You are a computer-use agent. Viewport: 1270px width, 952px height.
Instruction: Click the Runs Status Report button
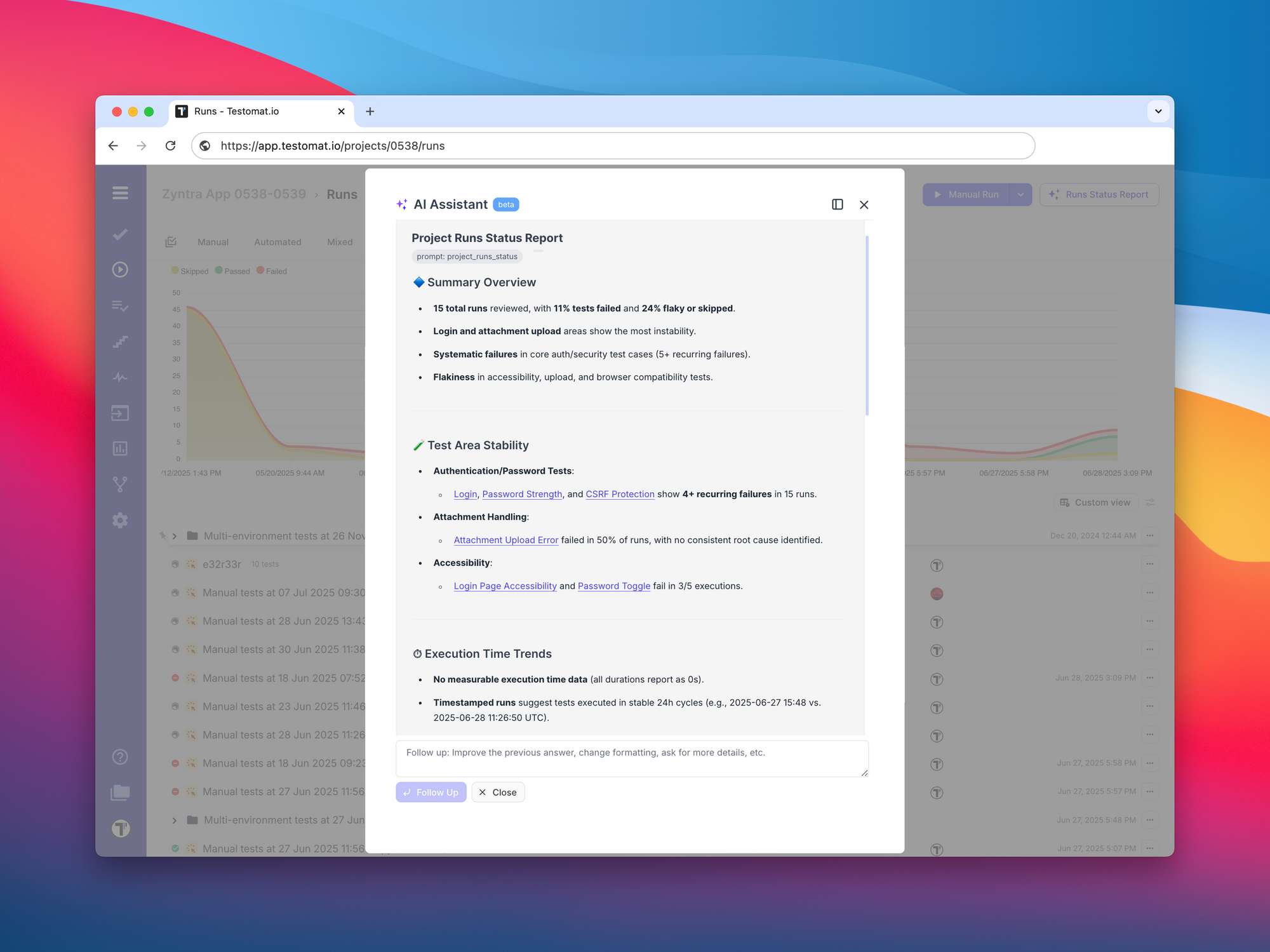click(1099, 195)
